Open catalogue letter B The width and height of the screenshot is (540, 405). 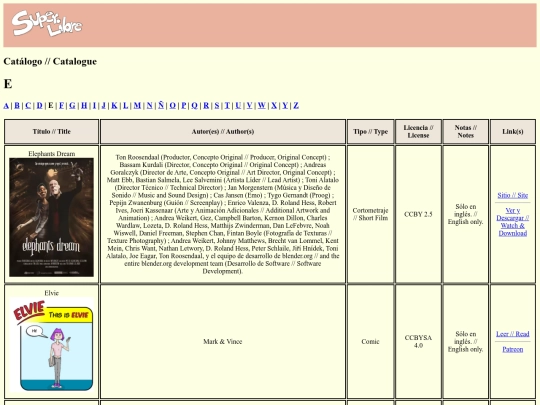[17, 105]
